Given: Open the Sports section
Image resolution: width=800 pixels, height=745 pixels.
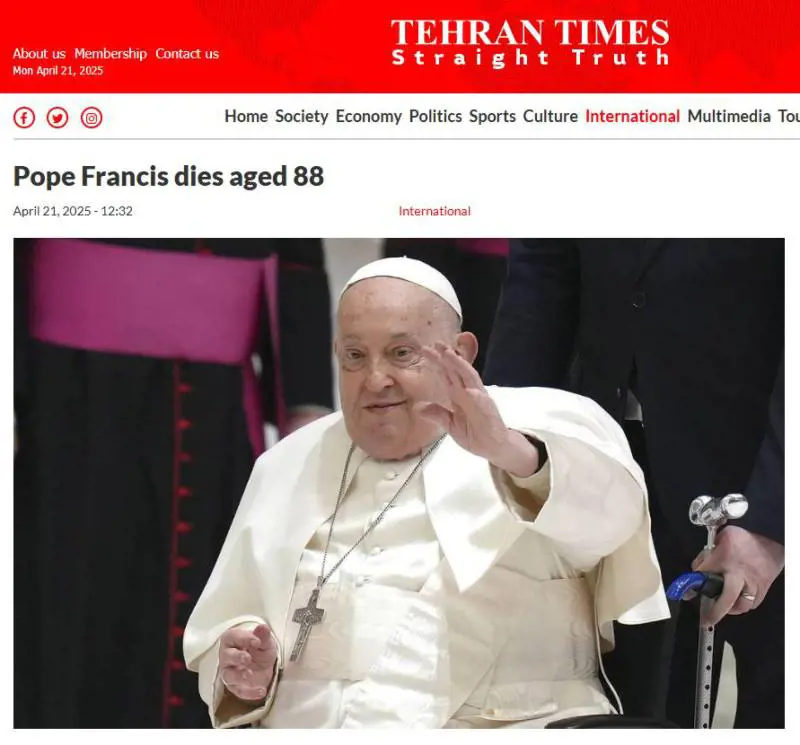Looking at the screenshot, I should coord(492,116).
